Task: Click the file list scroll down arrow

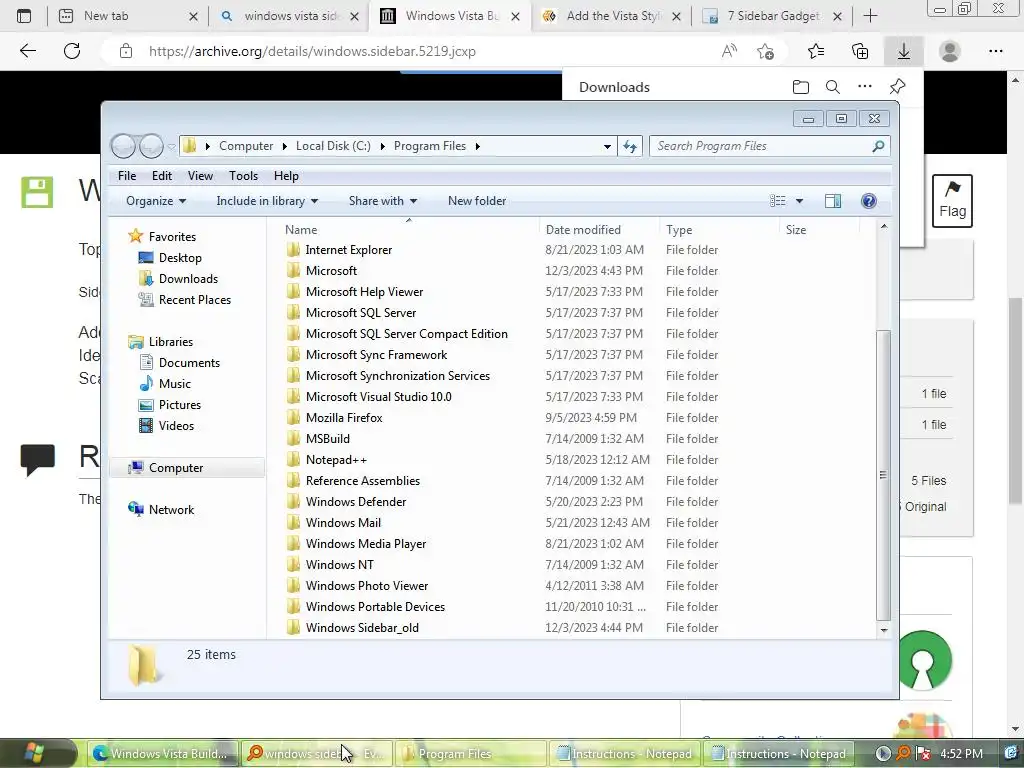Action: coord(884,630)
